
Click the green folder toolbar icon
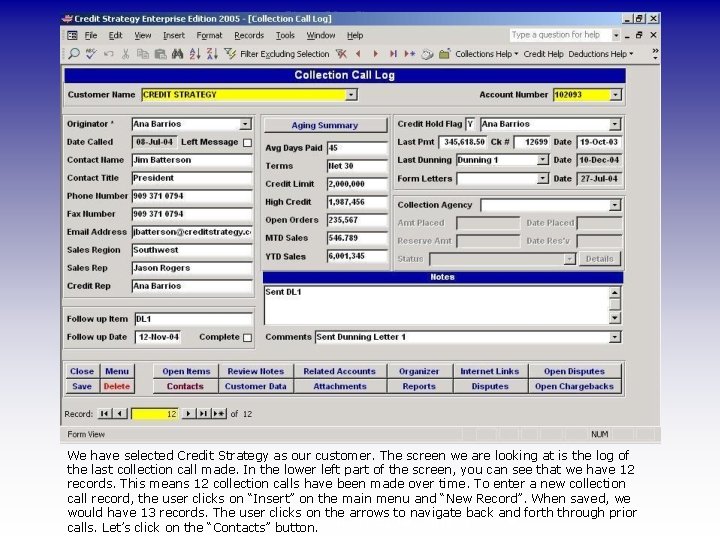444,54
